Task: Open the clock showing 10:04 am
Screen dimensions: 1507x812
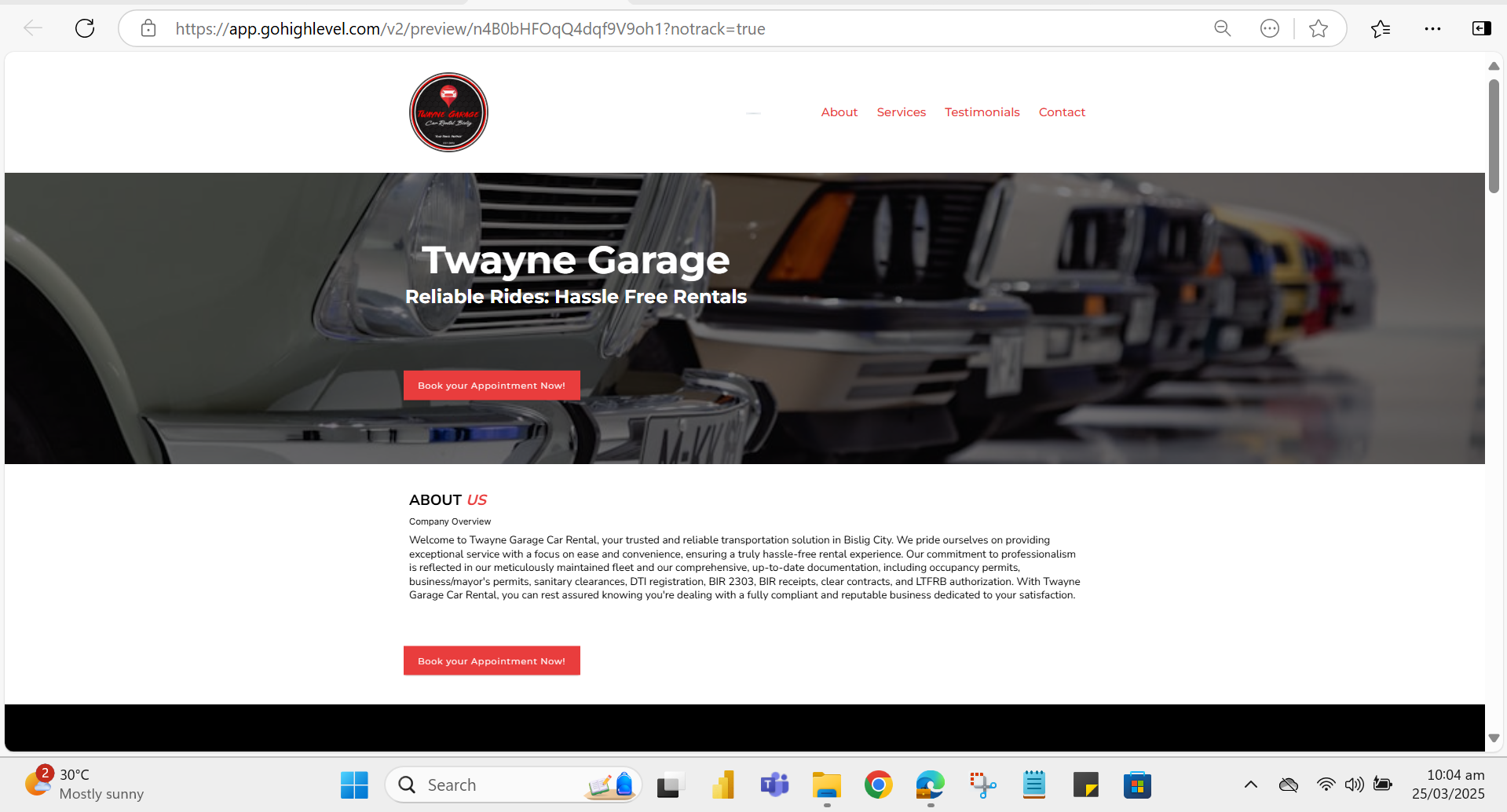Action: coord(1448,785)
